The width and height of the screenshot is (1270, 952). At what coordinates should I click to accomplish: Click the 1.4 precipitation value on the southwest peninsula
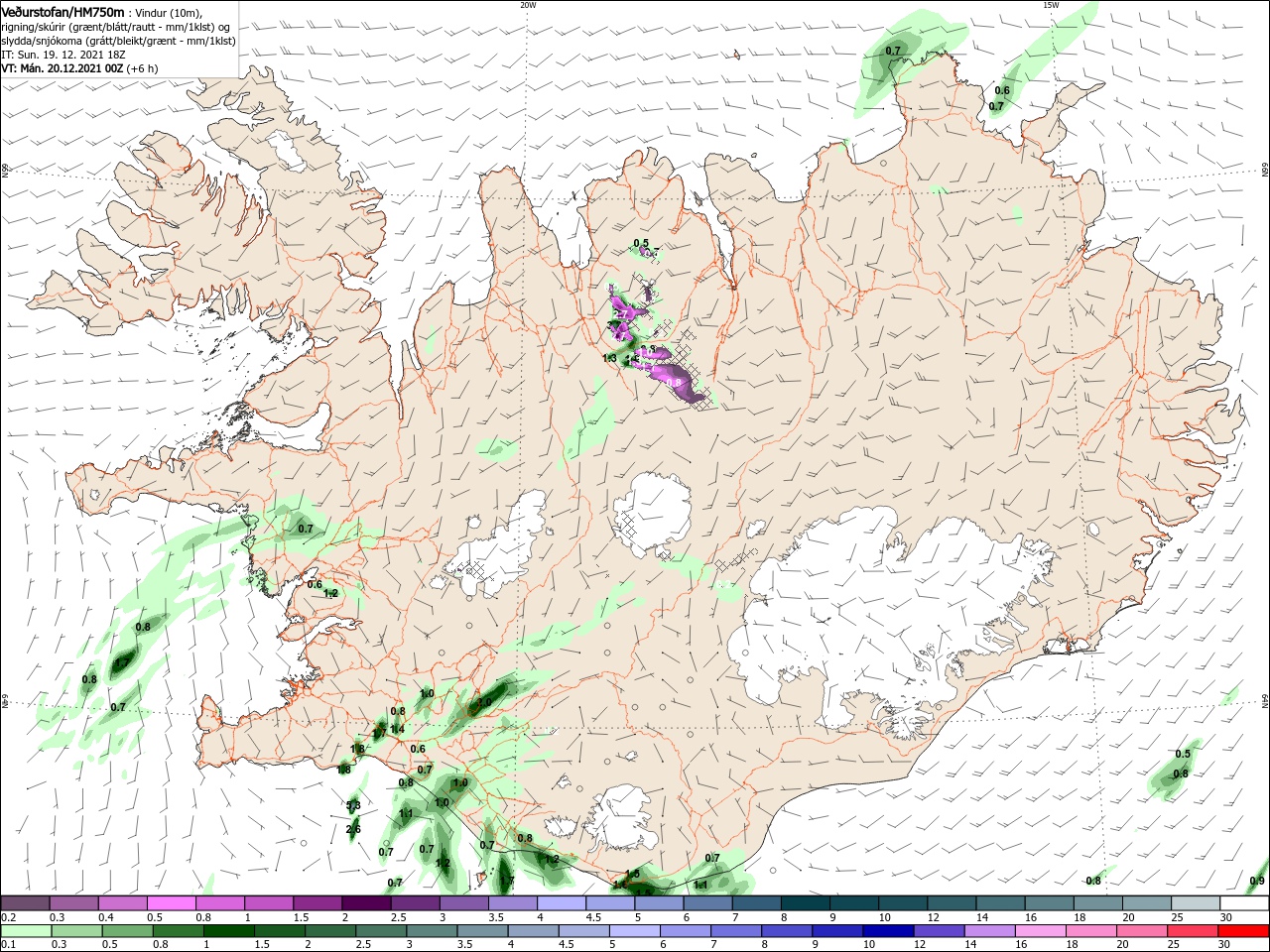click(397, 729)
